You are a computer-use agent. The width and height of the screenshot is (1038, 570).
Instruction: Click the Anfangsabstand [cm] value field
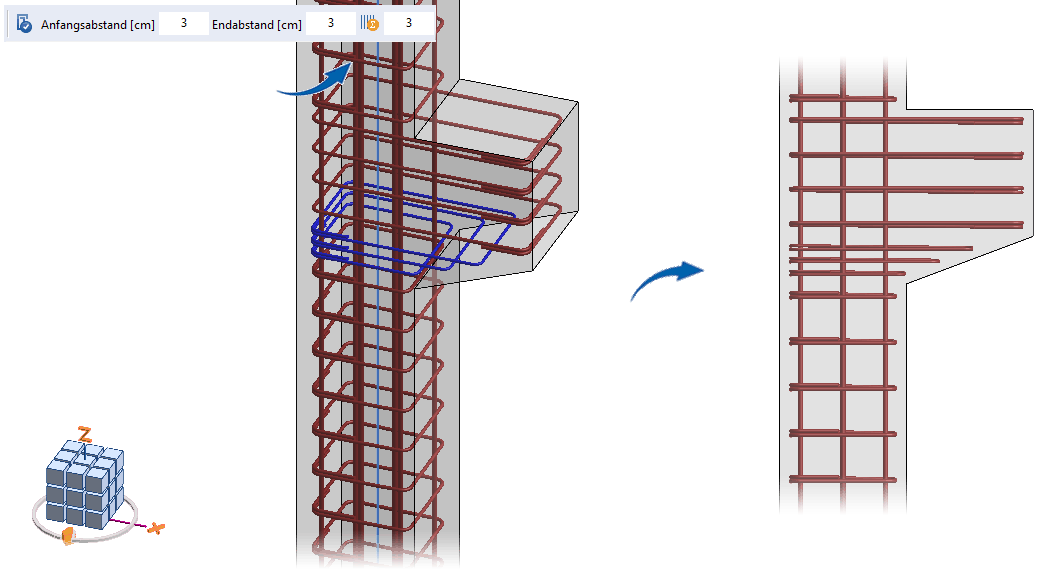[x=184, y=24]
